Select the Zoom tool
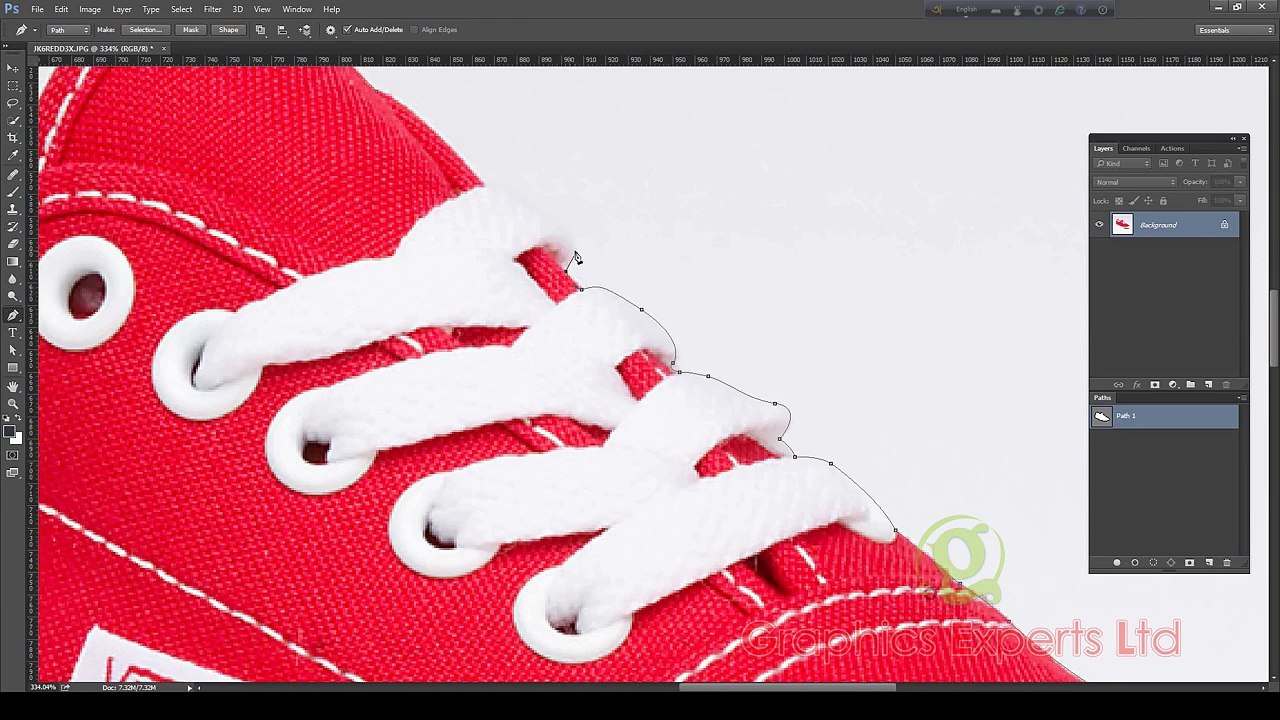Image resolution: width=1280 pixels, height=720 pixels. (x=13, y=403)
